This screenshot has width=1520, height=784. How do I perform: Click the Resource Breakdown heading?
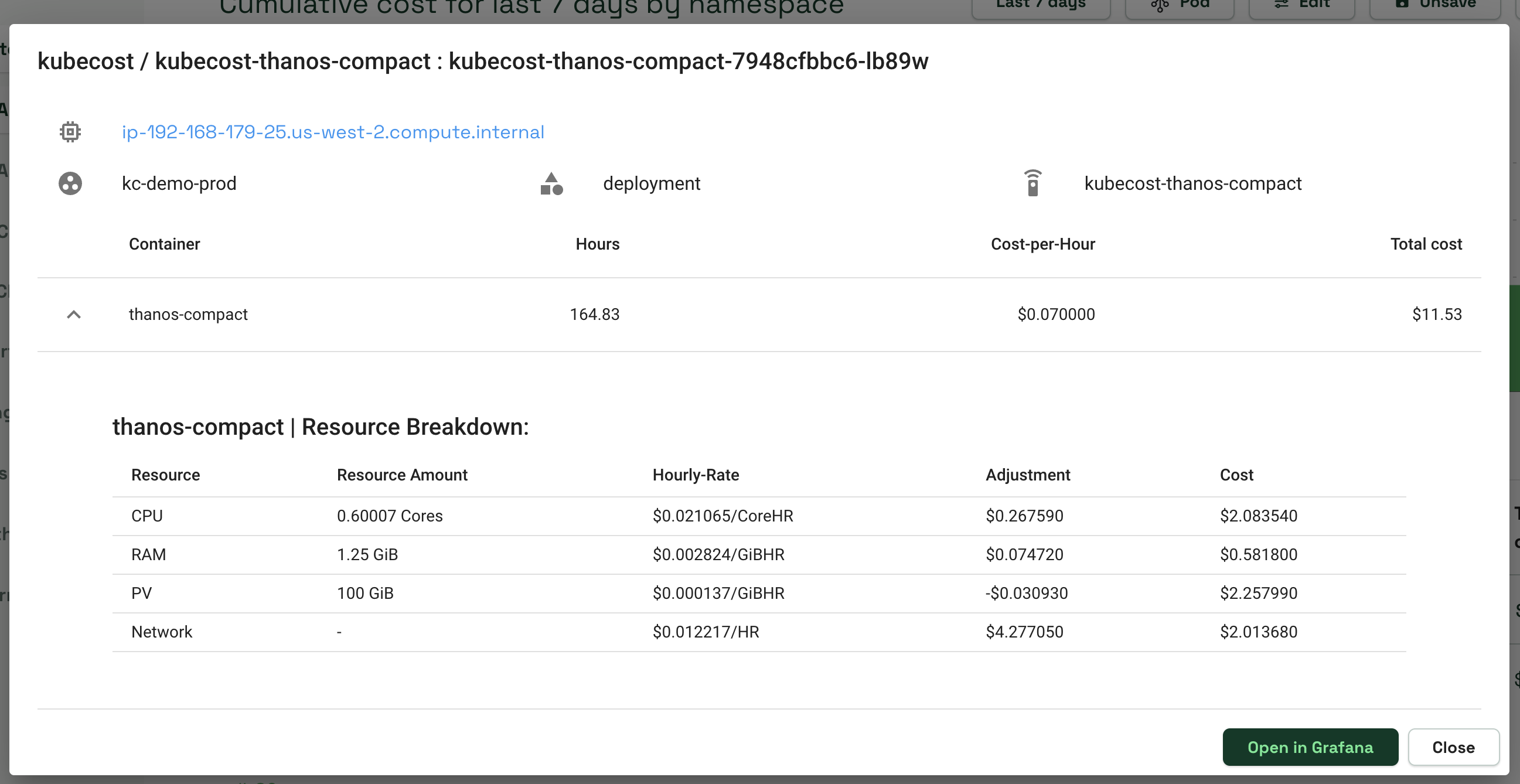[321, 427]
